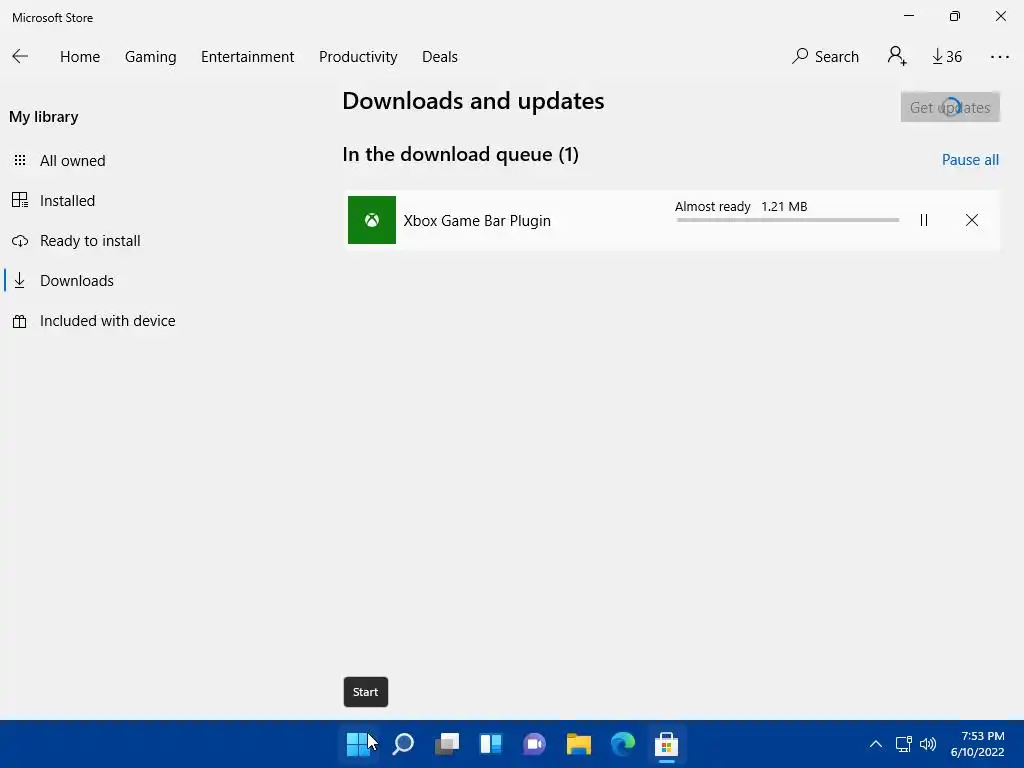
Task: Cancel the Xbox Game Bar Plugin download
Action: pos(972,220)
